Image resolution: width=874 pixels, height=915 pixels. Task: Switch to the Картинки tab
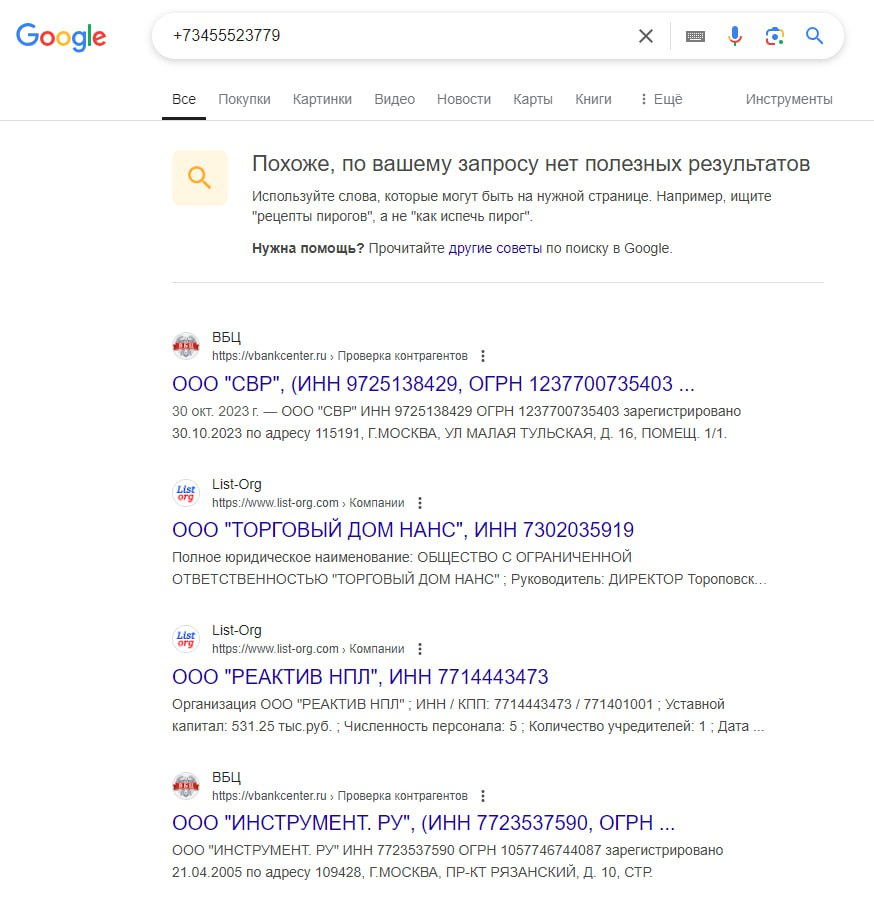[322, 99]
